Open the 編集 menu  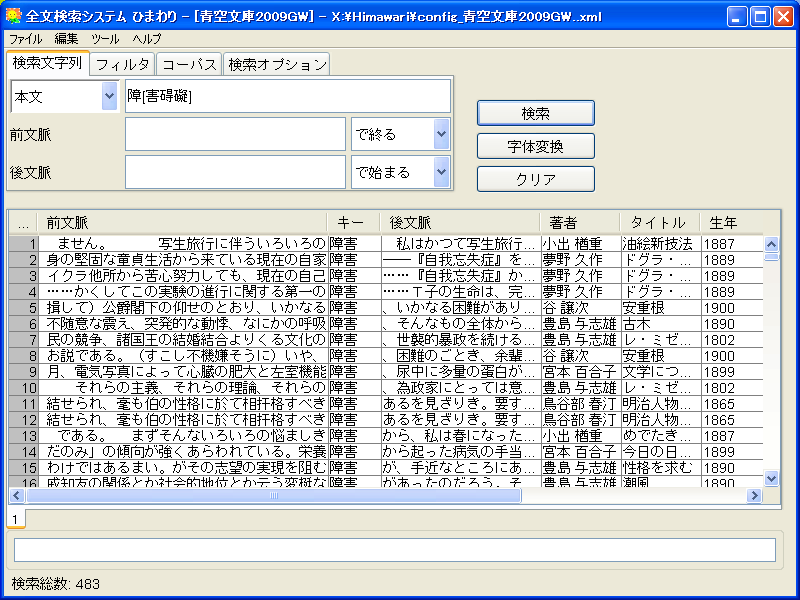point(66,38)
